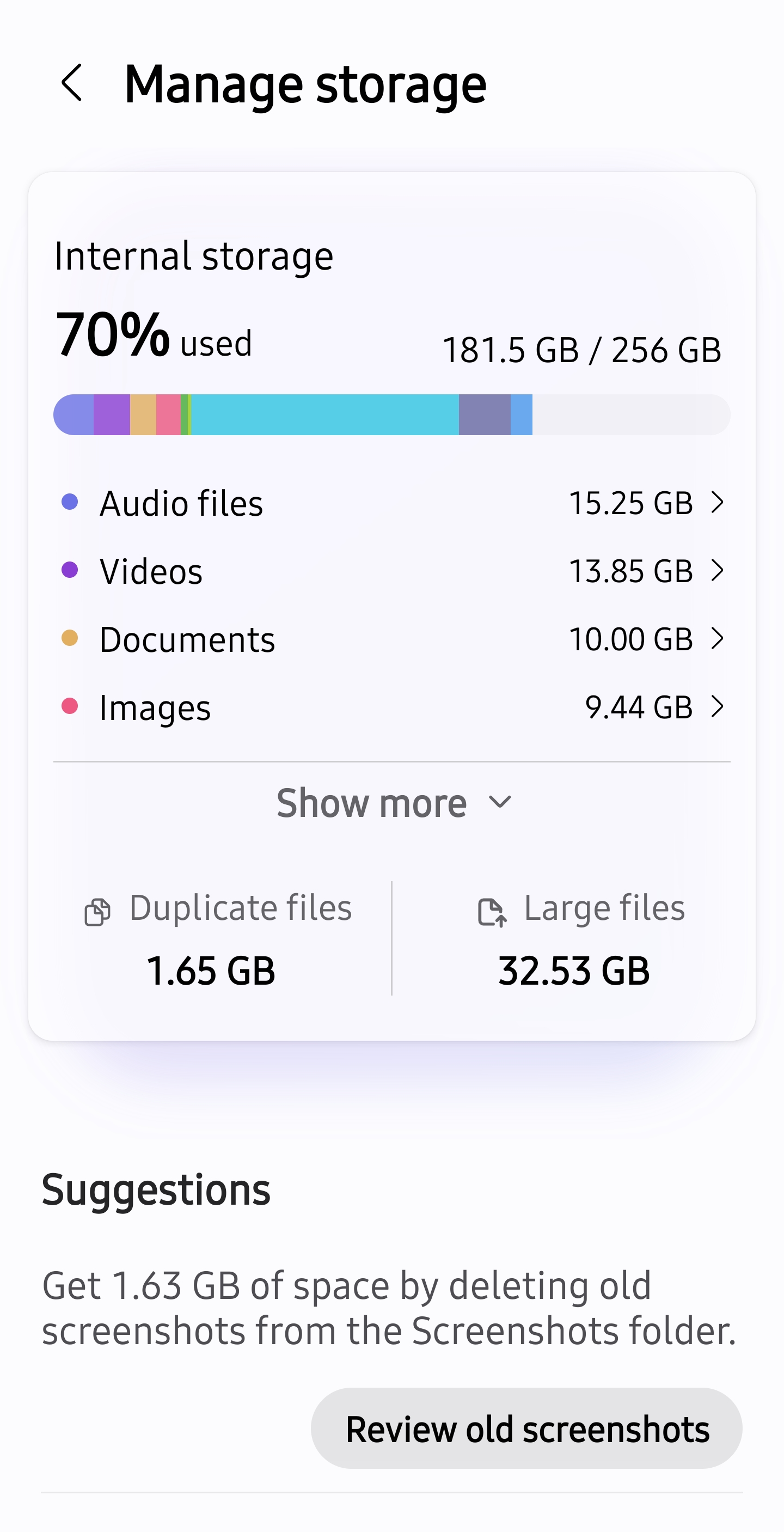Tap the pink Images dot
The height and width of the screenshot is (1532, 784).
pos(70,706)
